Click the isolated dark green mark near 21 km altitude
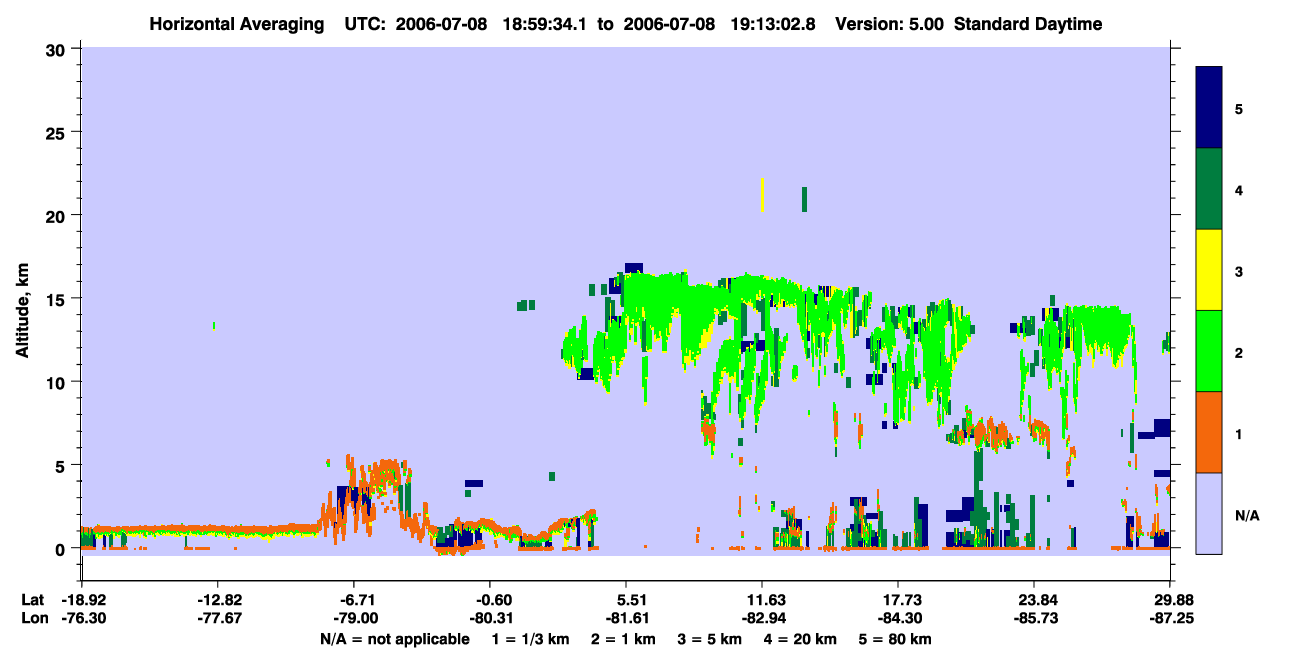 tap(804, 199)
